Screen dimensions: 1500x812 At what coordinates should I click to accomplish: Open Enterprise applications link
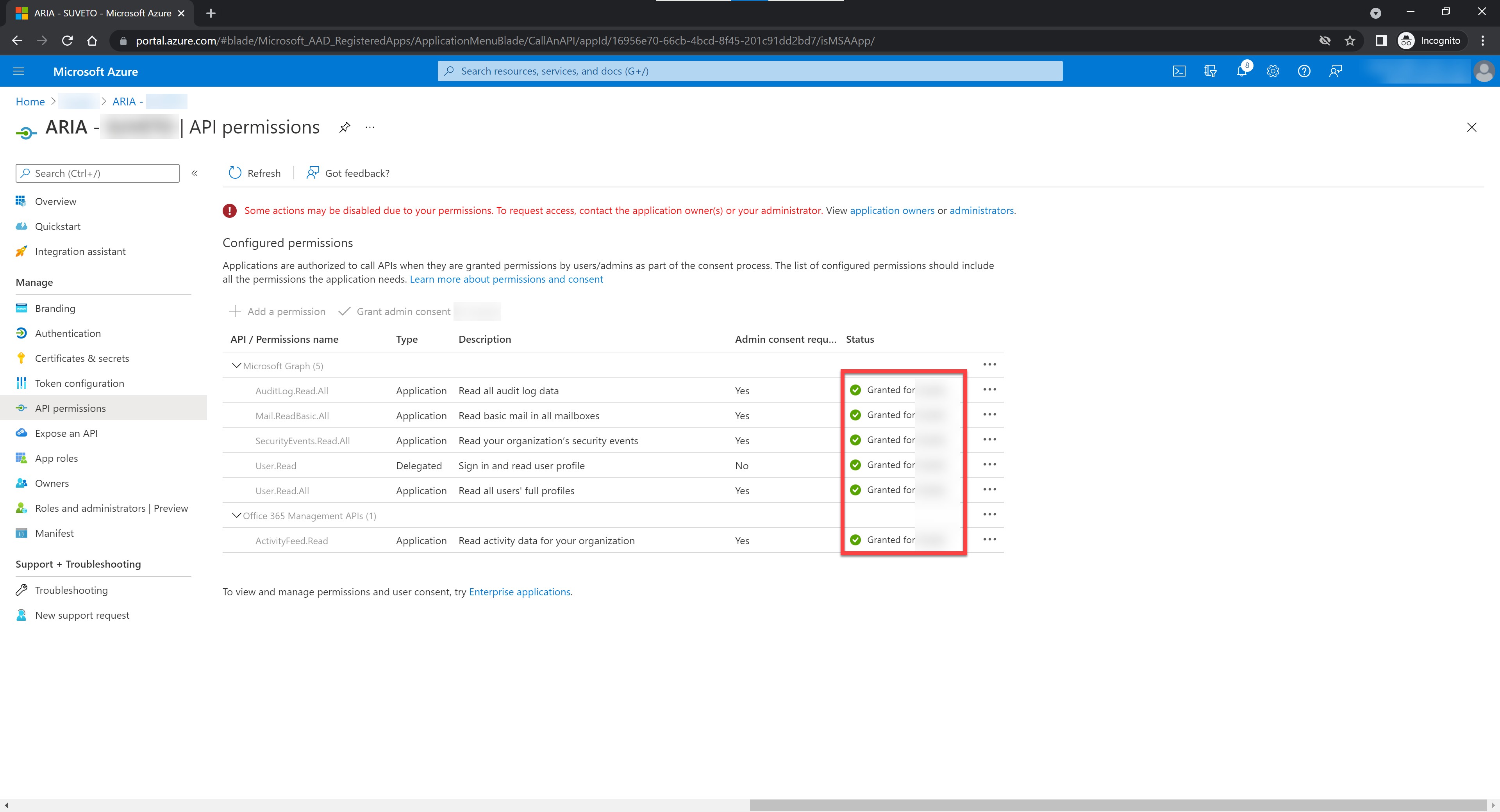pyautogui.click(x=520, y=591)
